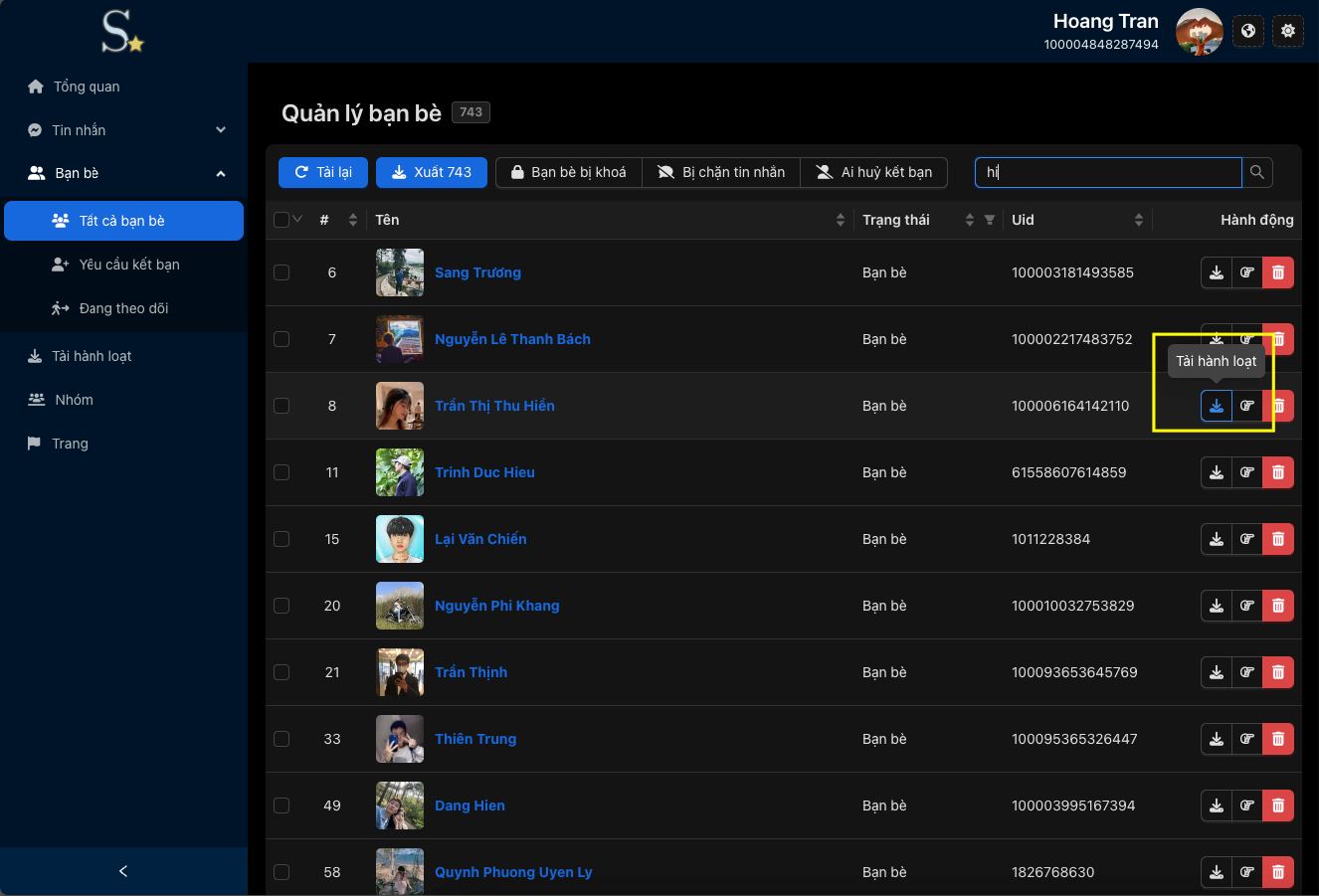The image size is (1319, 896).
Task: Open the Nguyễn Phi Khang profile link
Action: click(x=497, y=606)
